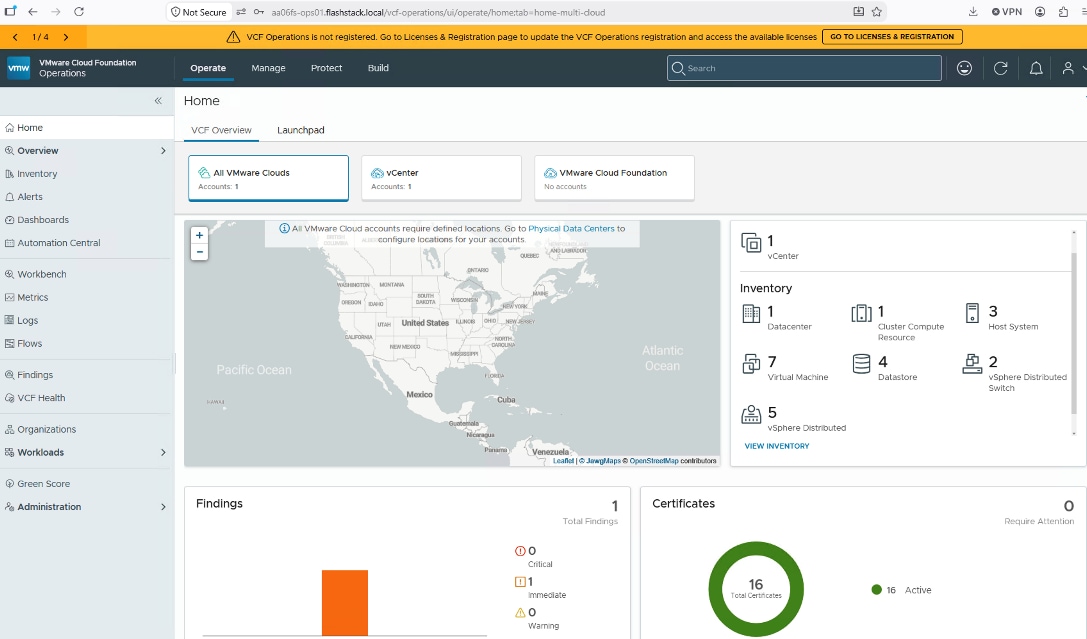1087x639 pixels.
Task: Click the Metrics icon in sidebar
Action: click(10, 297)
